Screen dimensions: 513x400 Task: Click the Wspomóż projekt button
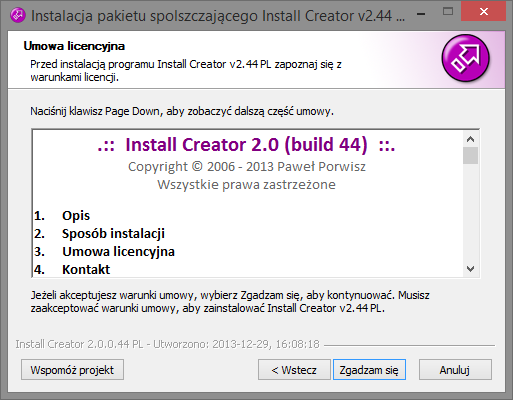tap(72, 370)
